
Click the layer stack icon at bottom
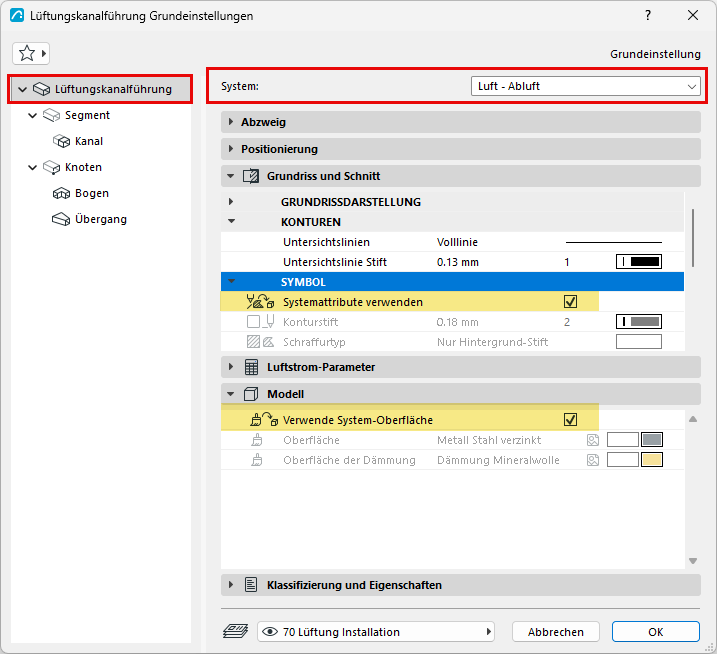235,632
